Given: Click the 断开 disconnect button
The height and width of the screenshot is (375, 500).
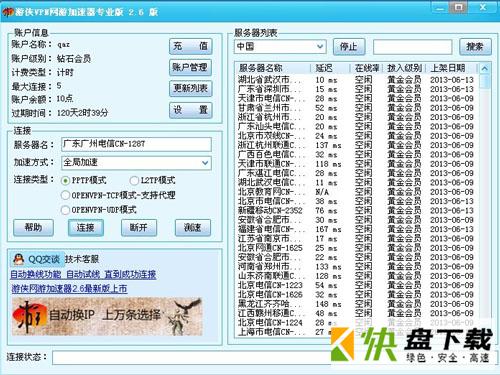Looking at the screenshot, I should point(139,228).
